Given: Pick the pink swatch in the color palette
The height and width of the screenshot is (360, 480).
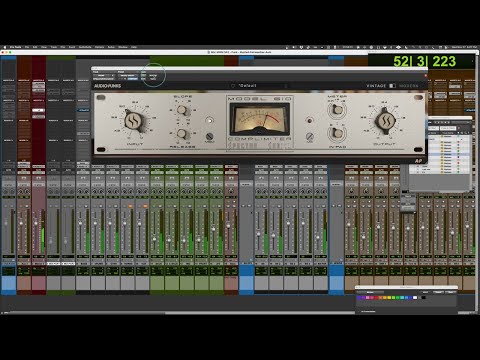Looking at the screenshot, I should [x=368, y=297].
